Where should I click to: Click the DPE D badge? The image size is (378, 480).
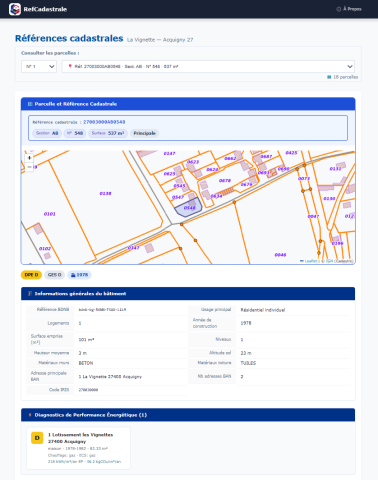coord(31,275)
